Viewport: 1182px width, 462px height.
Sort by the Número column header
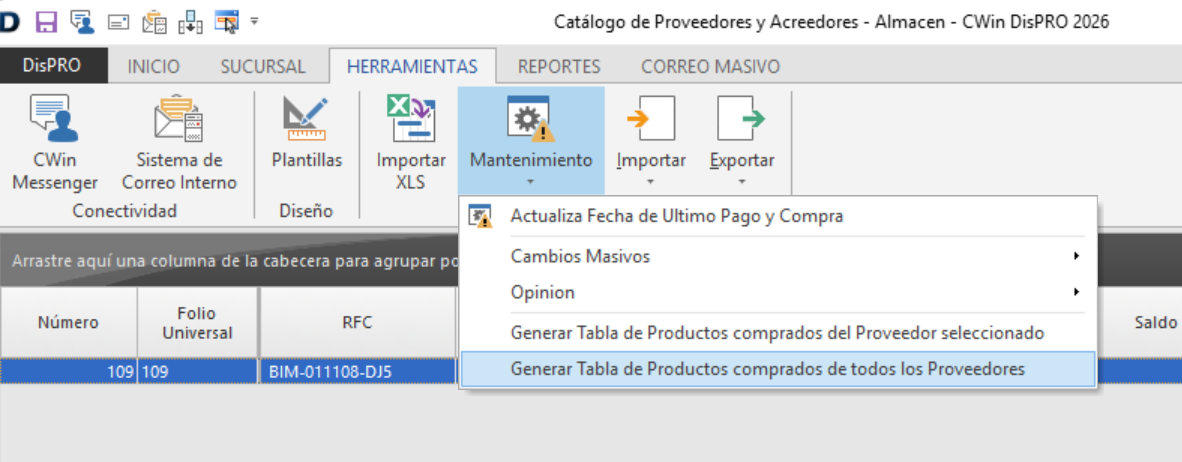tap(69, 323)
